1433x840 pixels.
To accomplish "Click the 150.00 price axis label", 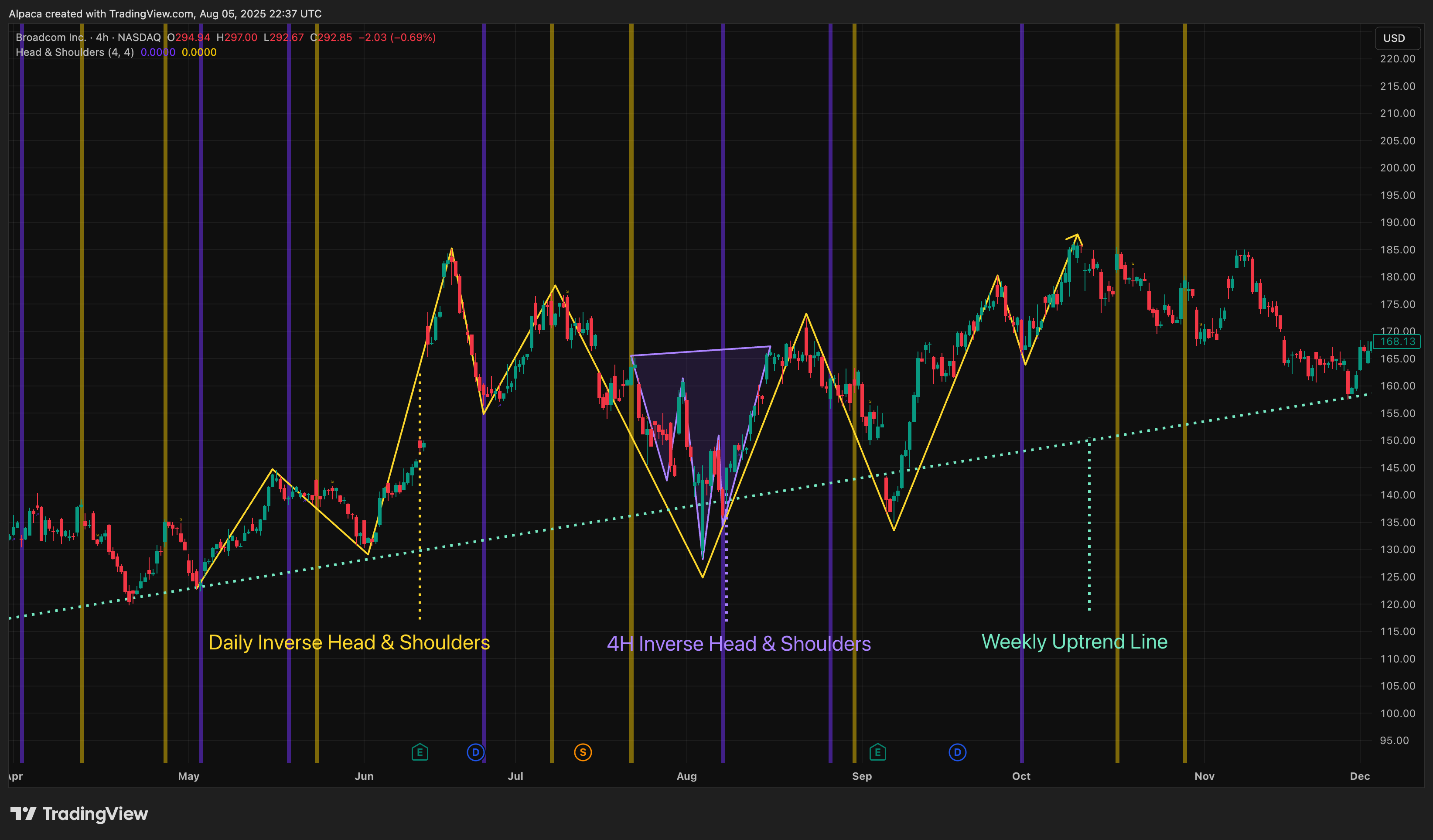I will (1397, 440).
